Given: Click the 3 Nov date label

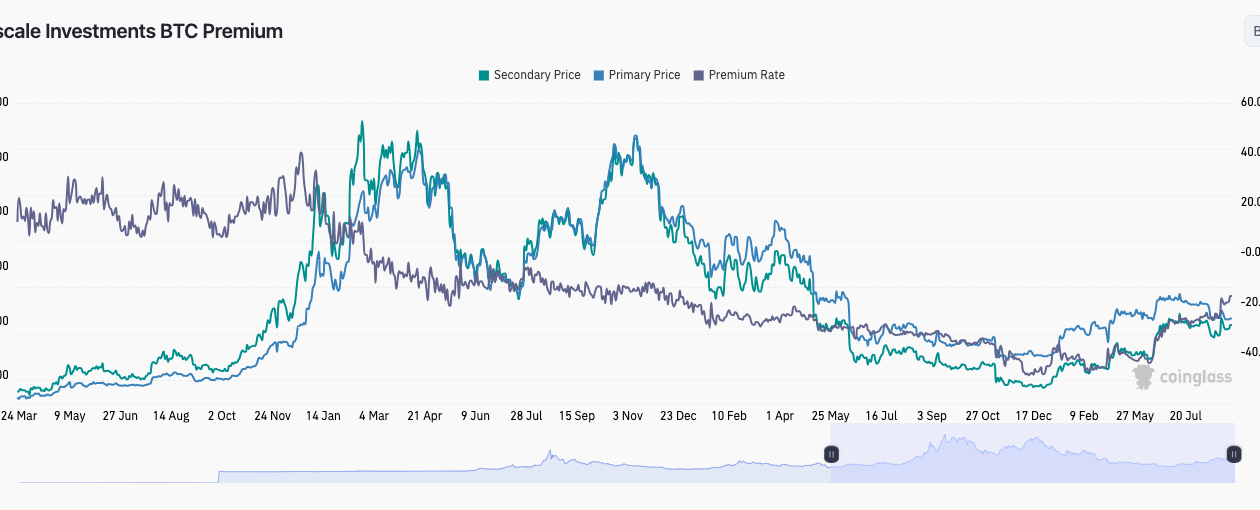Looking at the screenshot, I should pyautogui.click(x=627, y=415).
